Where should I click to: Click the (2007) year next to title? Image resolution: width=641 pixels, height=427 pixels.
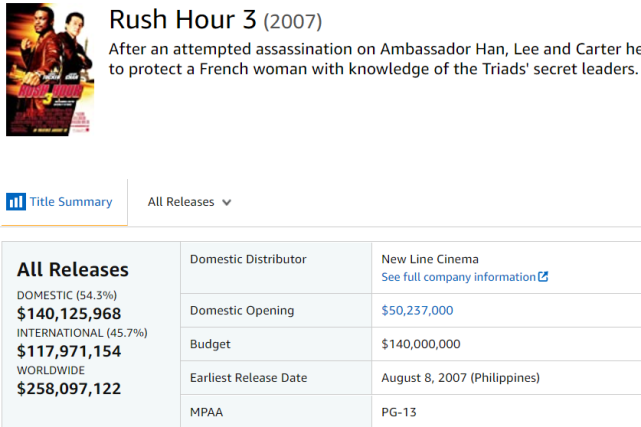pos(293,21)
